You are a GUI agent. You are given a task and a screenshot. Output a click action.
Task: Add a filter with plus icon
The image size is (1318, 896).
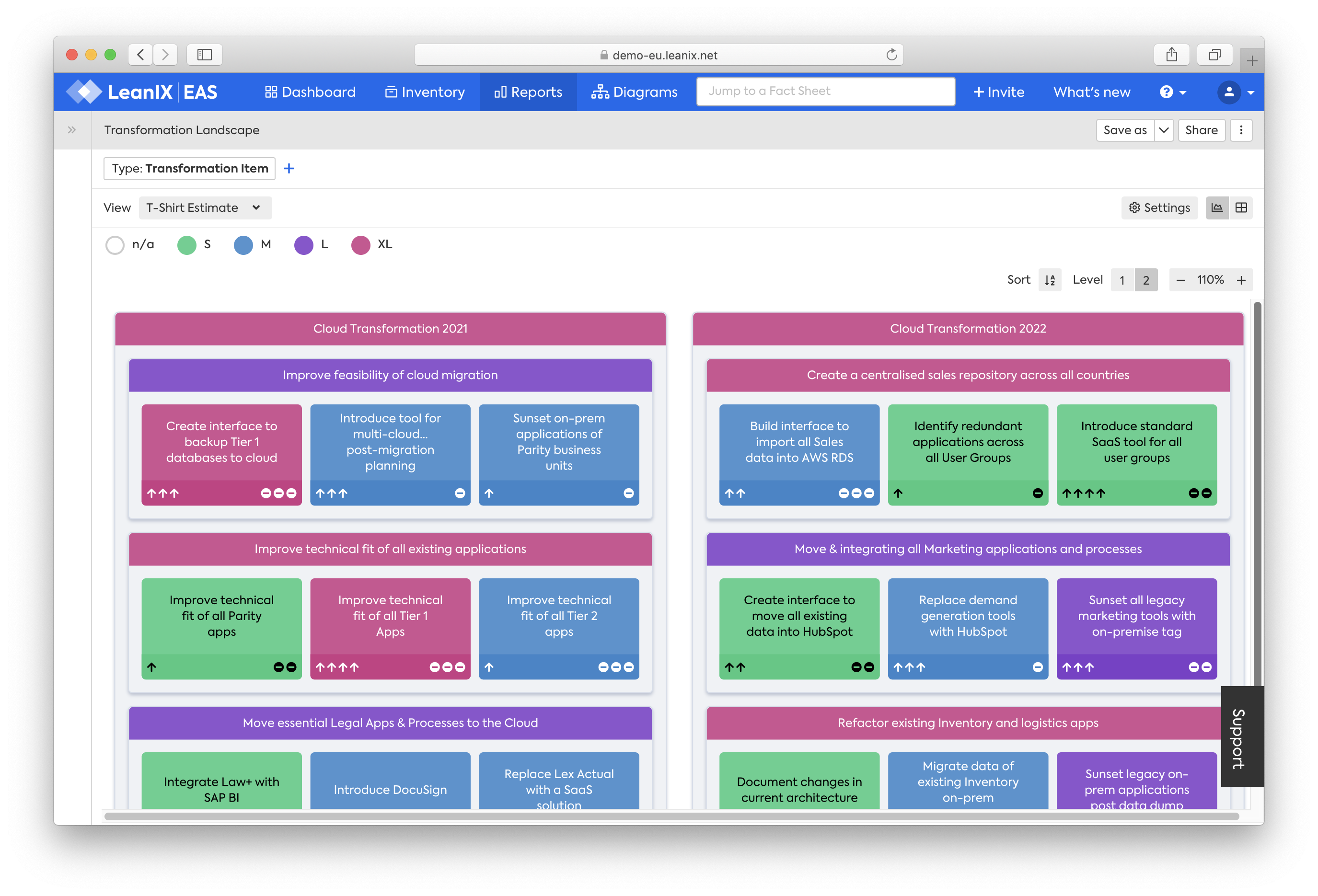click(289, 169)
